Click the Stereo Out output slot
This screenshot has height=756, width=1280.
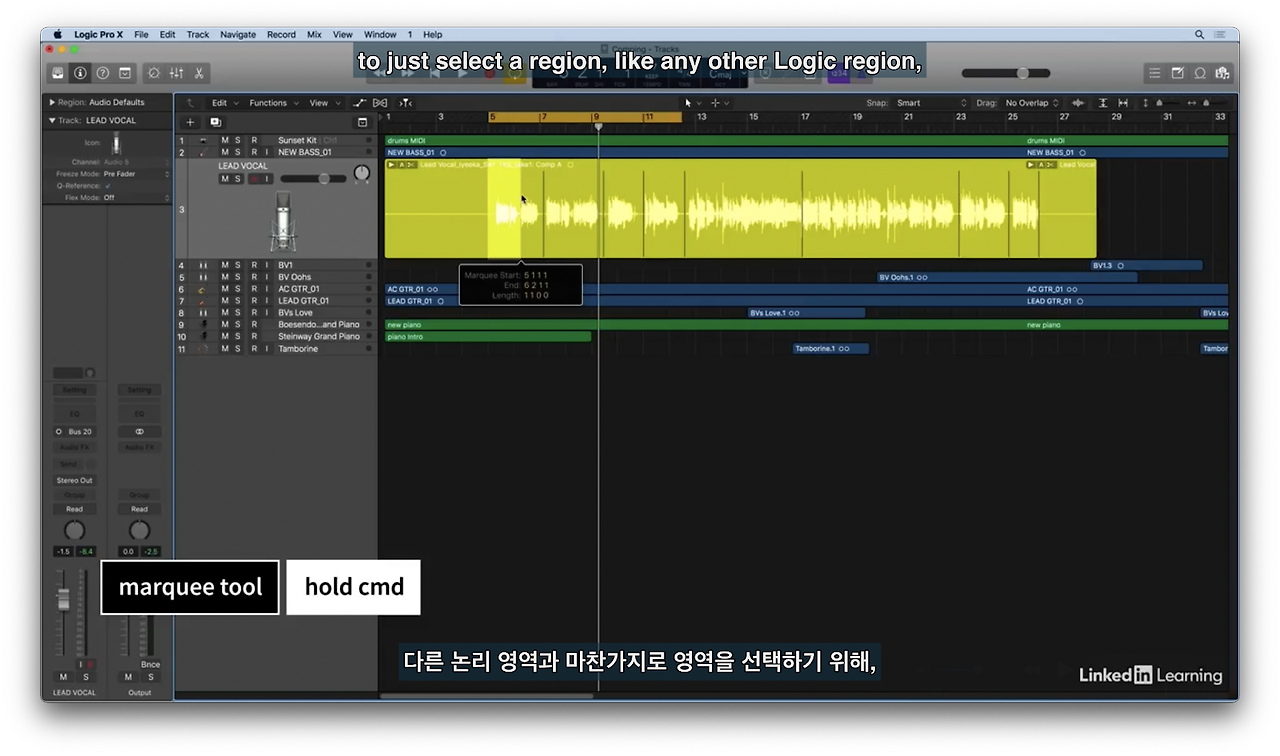(x=74, y=480)
